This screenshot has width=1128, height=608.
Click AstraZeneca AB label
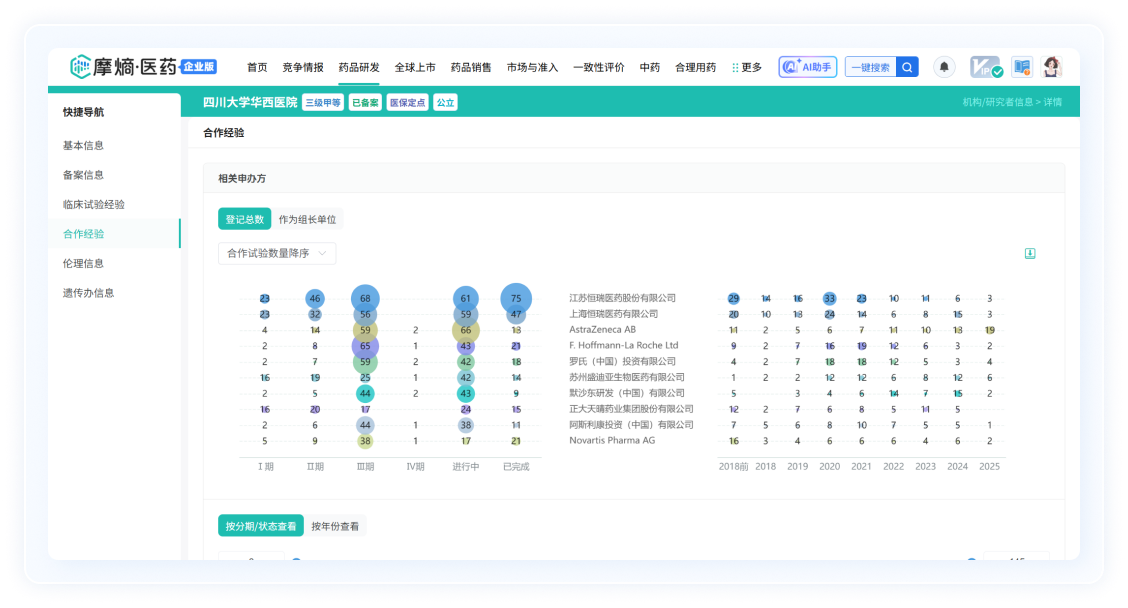point(602,330)
